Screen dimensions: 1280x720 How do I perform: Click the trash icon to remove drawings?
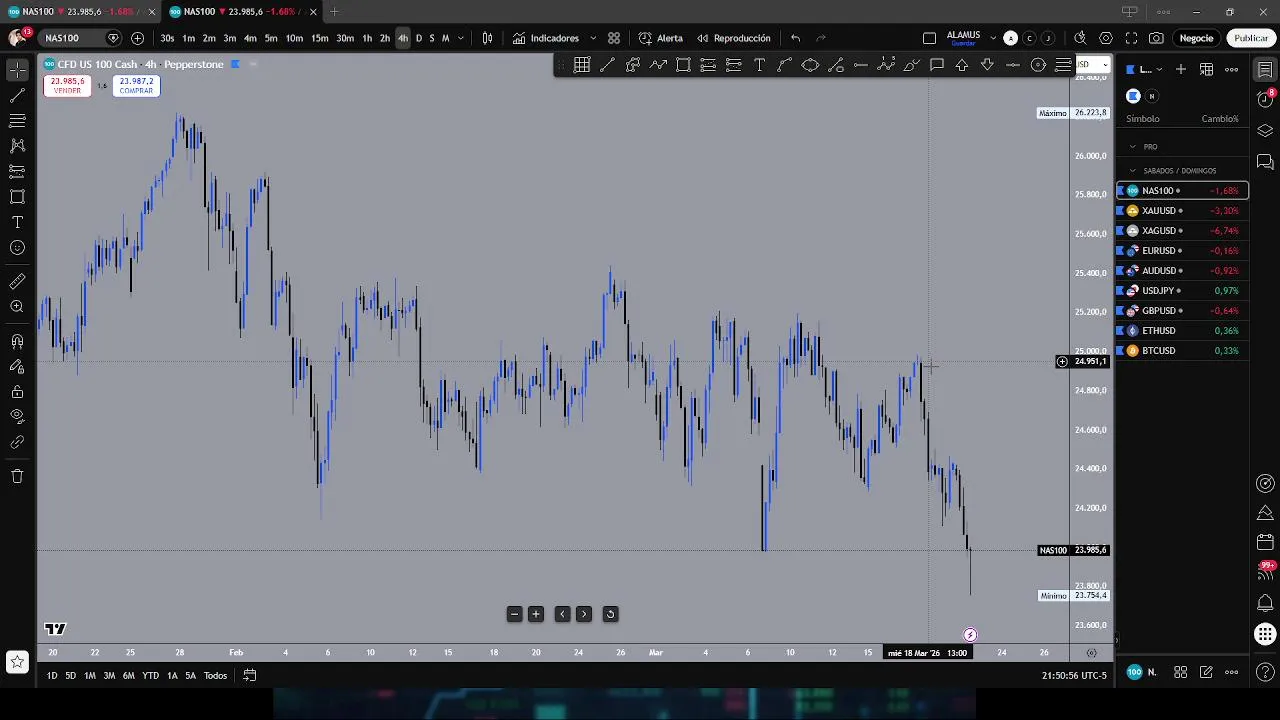(17, 476)
